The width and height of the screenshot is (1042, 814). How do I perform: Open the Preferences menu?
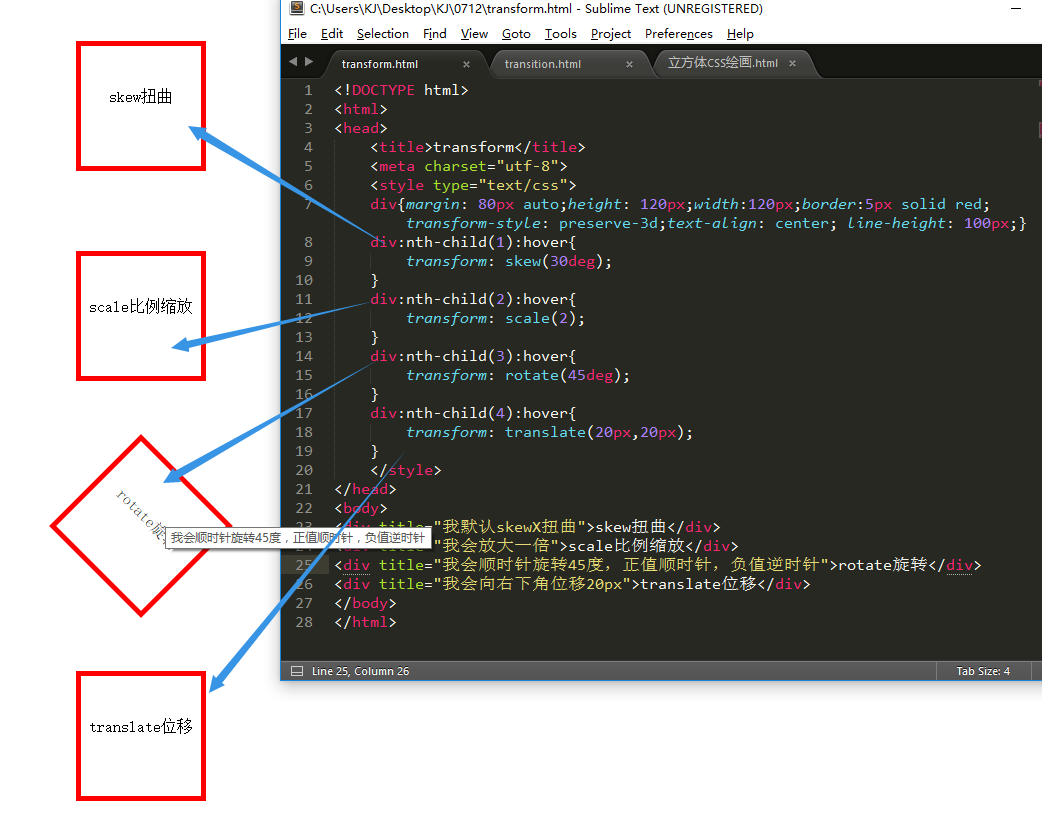[678, 34]
